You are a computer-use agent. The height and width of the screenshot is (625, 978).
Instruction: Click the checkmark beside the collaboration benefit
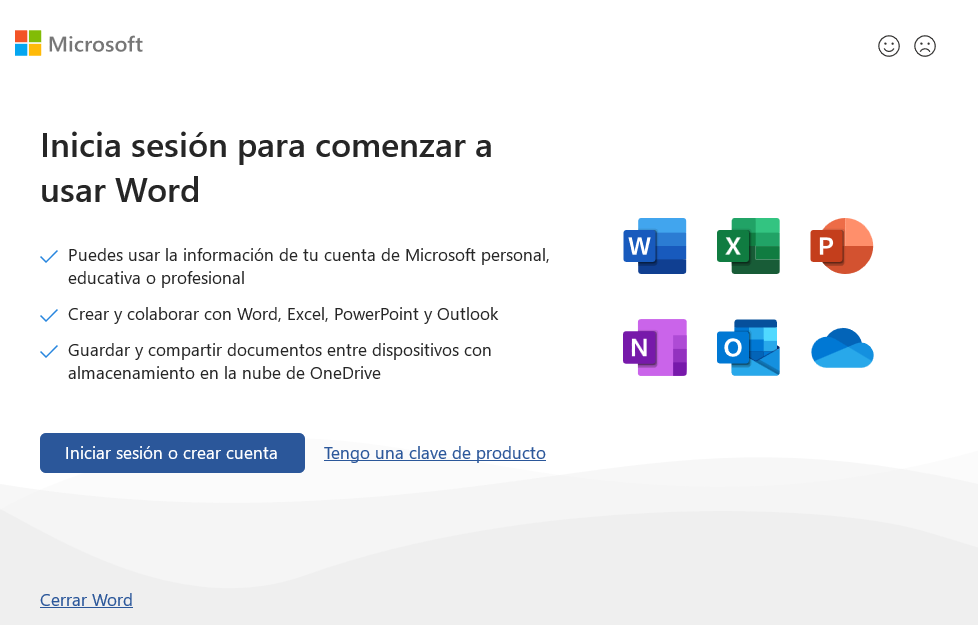click(49, 315)
